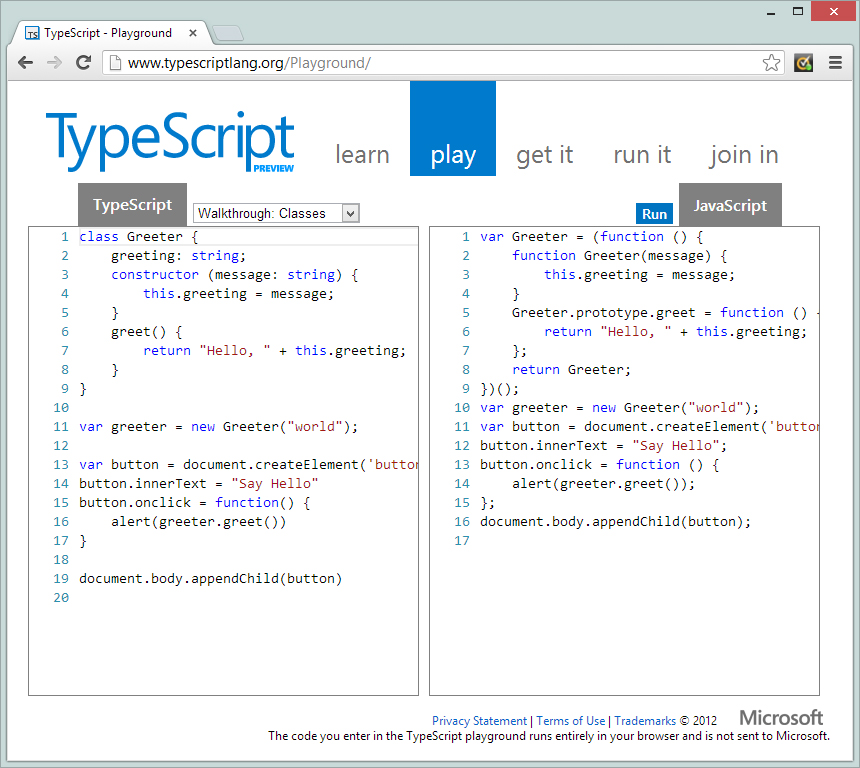Click 'button.innerText' line in TypeScript editor
The width and height of the screenshot is (860, 768).
pyautogui.click(x=199, y=483)
